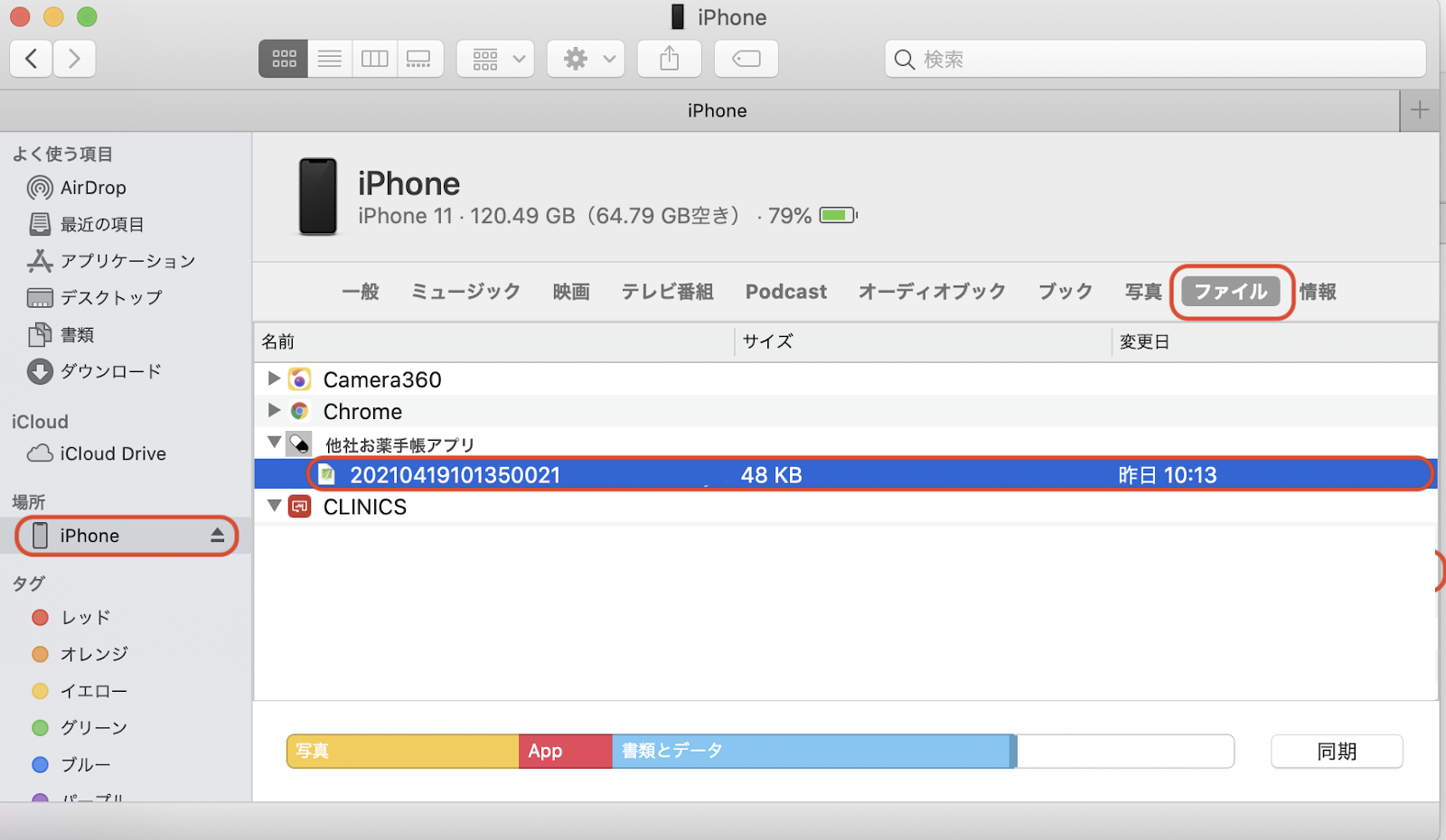1446x840 pixels.
Task: Switch to the 写真 tab
Action: coord(1142,292)
